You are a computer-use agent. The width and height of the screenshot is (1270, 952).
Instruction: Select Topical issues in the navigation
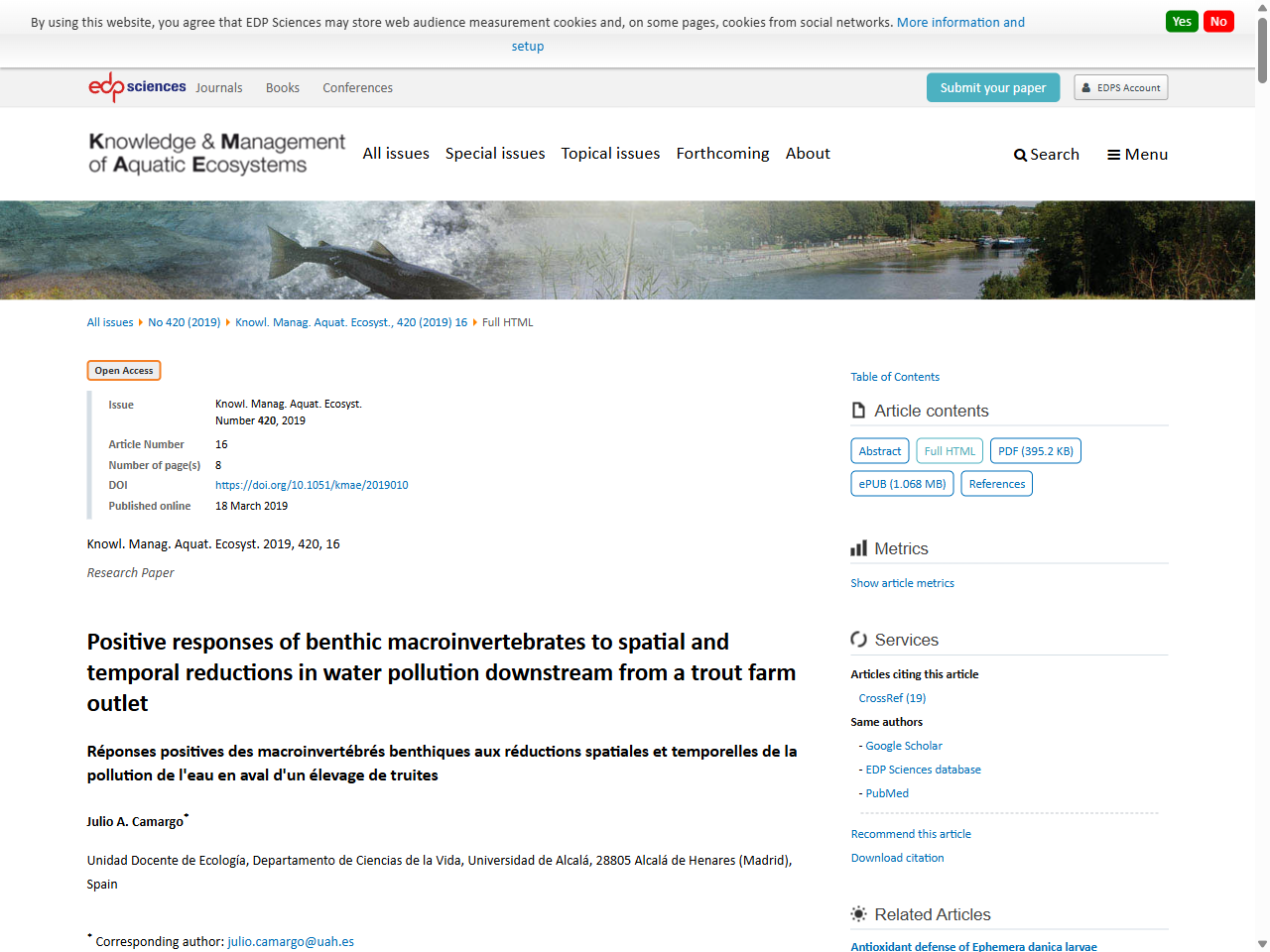610,154
